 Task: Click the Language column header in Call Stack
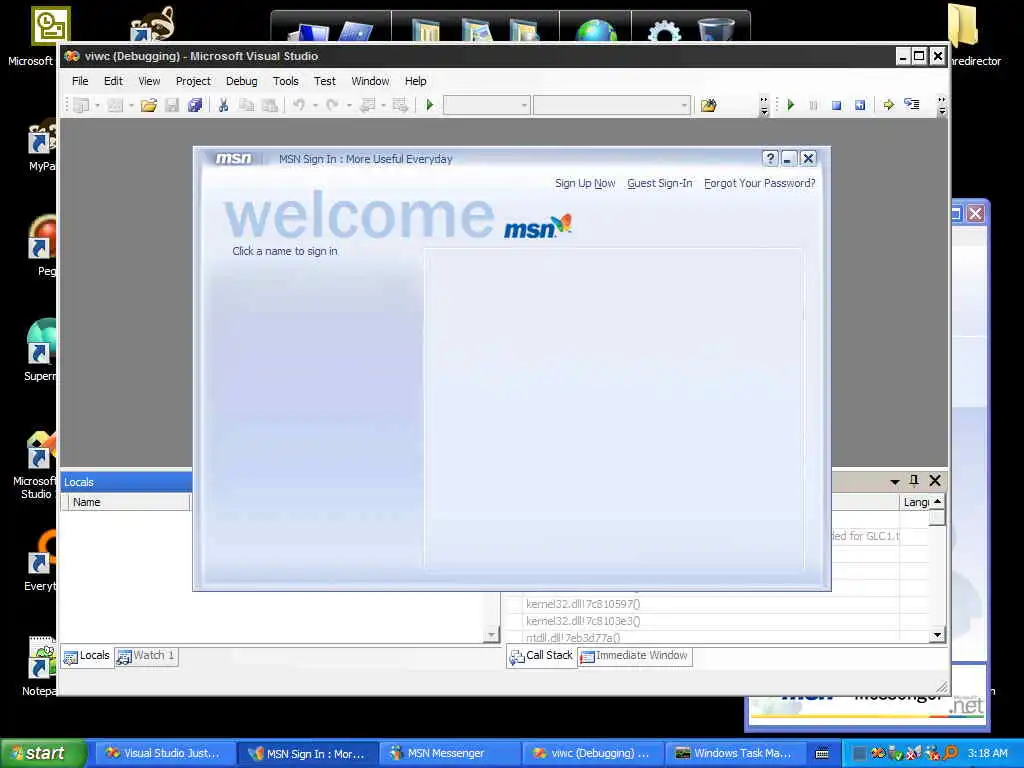[x=914, y=502]
